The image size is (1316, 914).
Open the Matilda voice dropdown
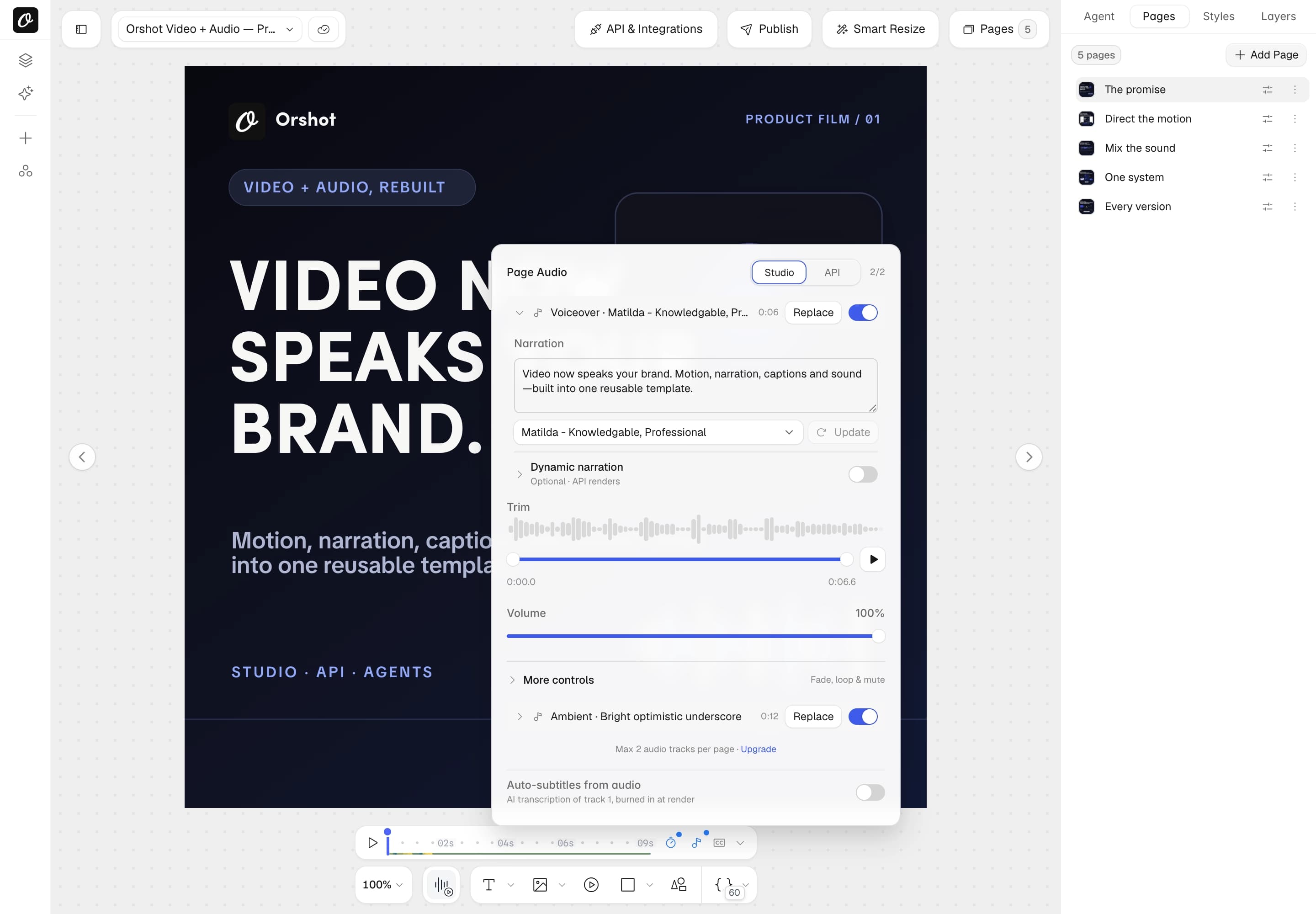(658, 432)
